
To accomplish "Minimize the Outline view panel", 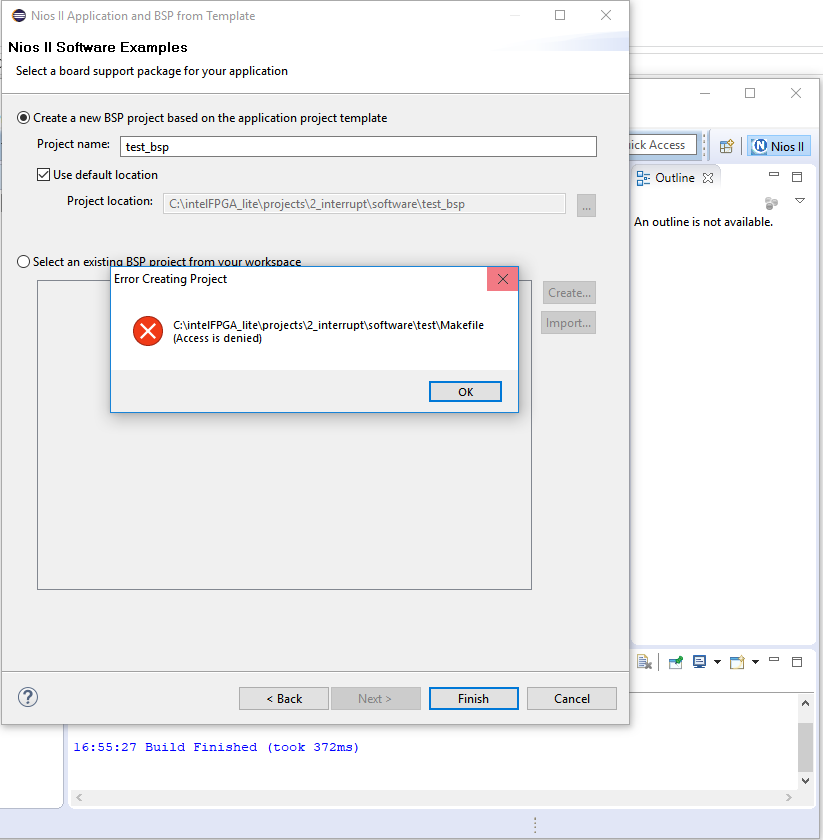I will (774, 175).
